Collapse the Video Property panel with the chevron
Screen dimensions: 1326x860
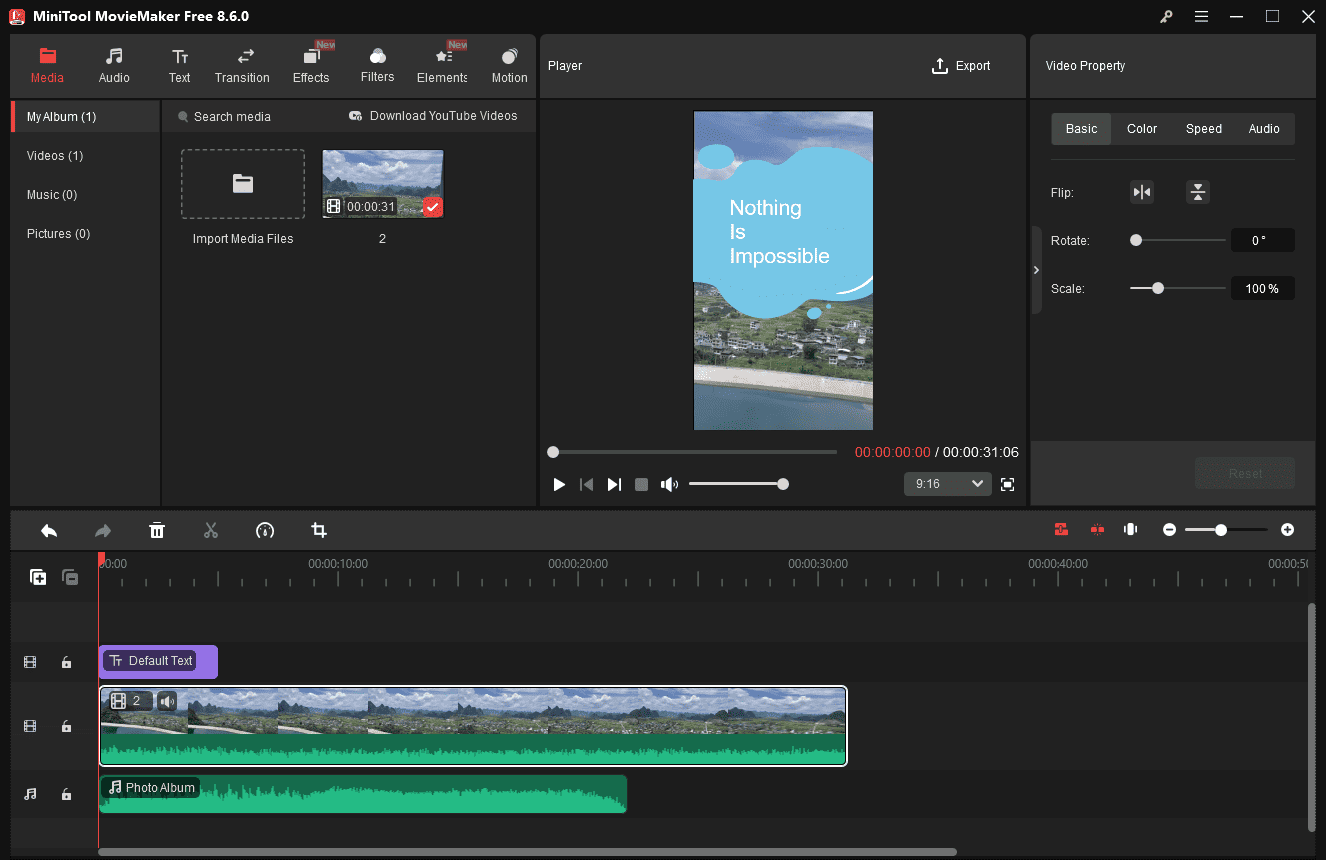(x=1036, y=270)
